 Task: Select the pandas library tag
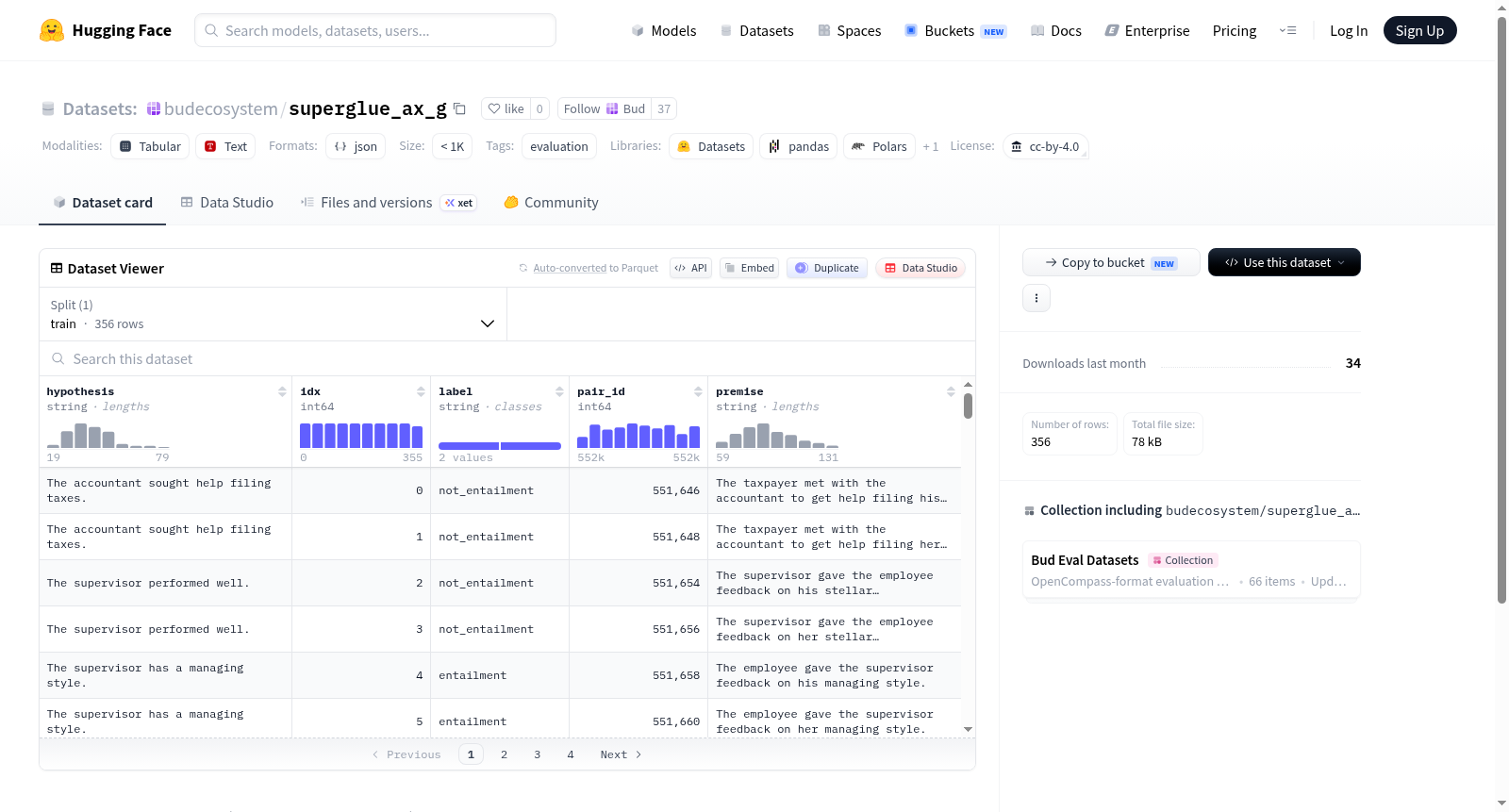798,146
